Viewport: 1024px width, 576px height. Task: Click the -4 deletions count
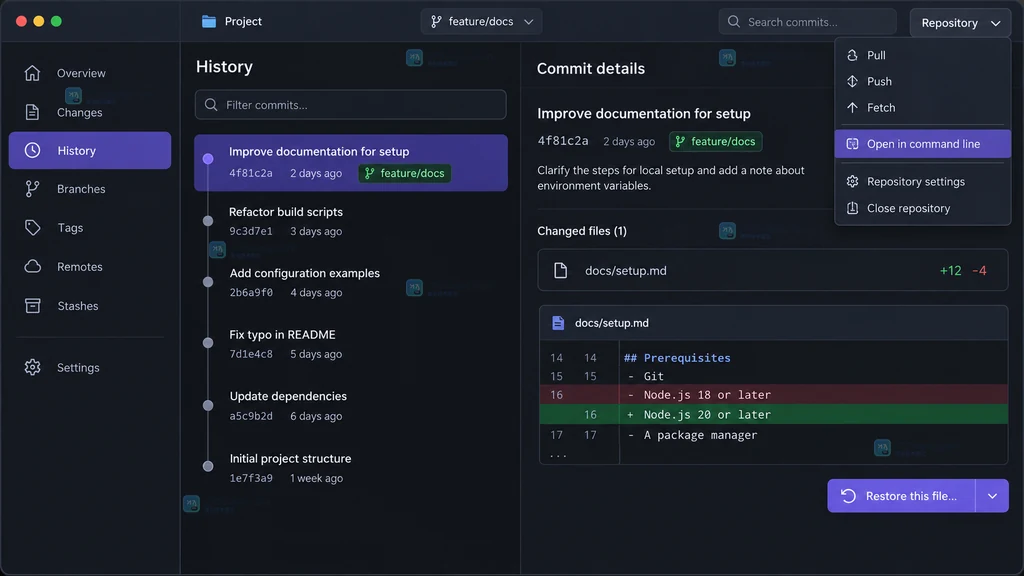(x=979, y=270)
